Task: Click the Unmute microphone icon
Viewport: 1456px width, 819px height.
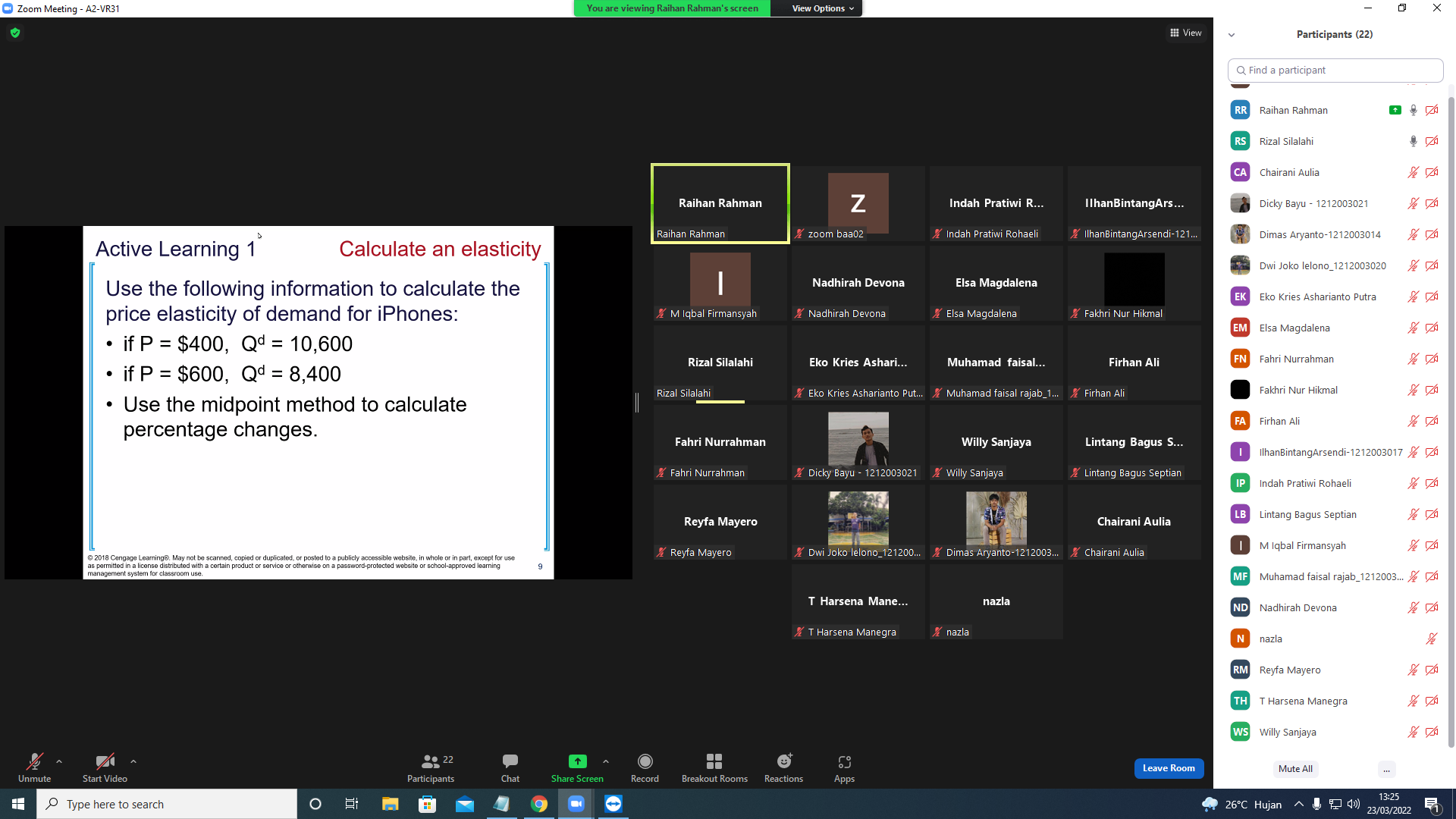Action: coord(35,761)
